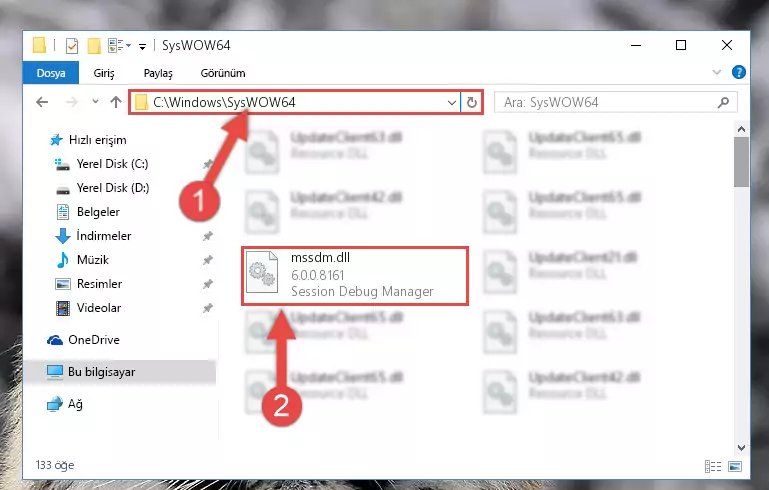Go back with the left arrow

pos(42,102)
